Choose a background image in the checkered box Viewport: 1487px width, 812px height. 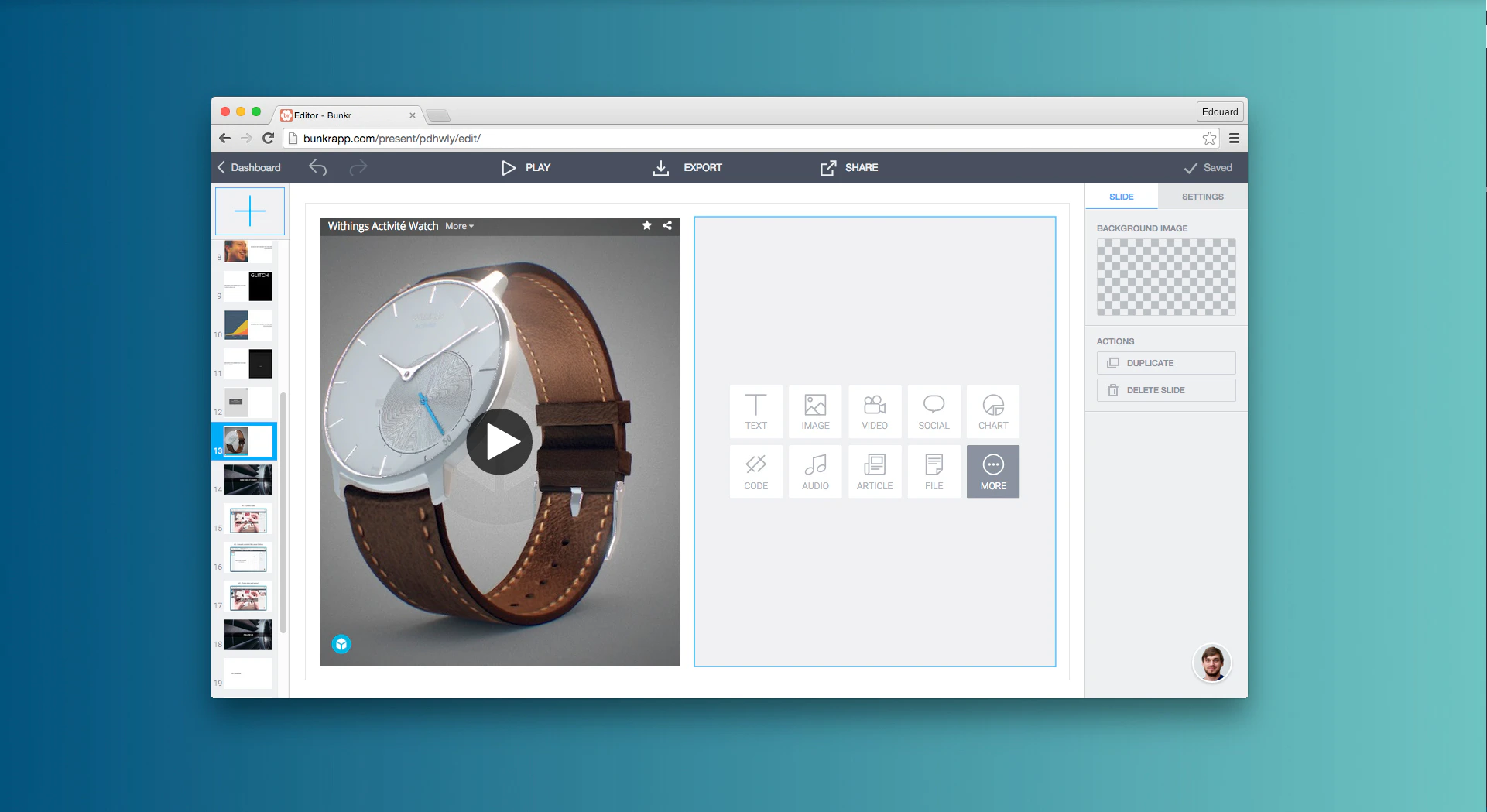[x=1166, y=277]
